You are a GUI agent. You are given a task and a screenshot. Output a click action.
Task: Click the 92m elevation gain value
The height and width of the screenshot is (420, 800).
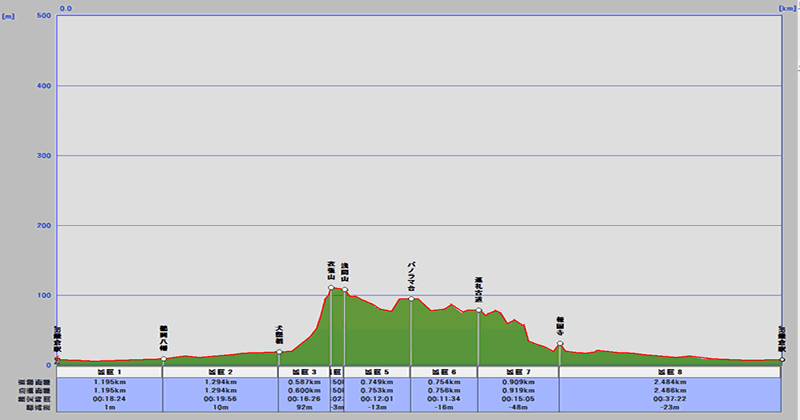click(x=304, y=408)
